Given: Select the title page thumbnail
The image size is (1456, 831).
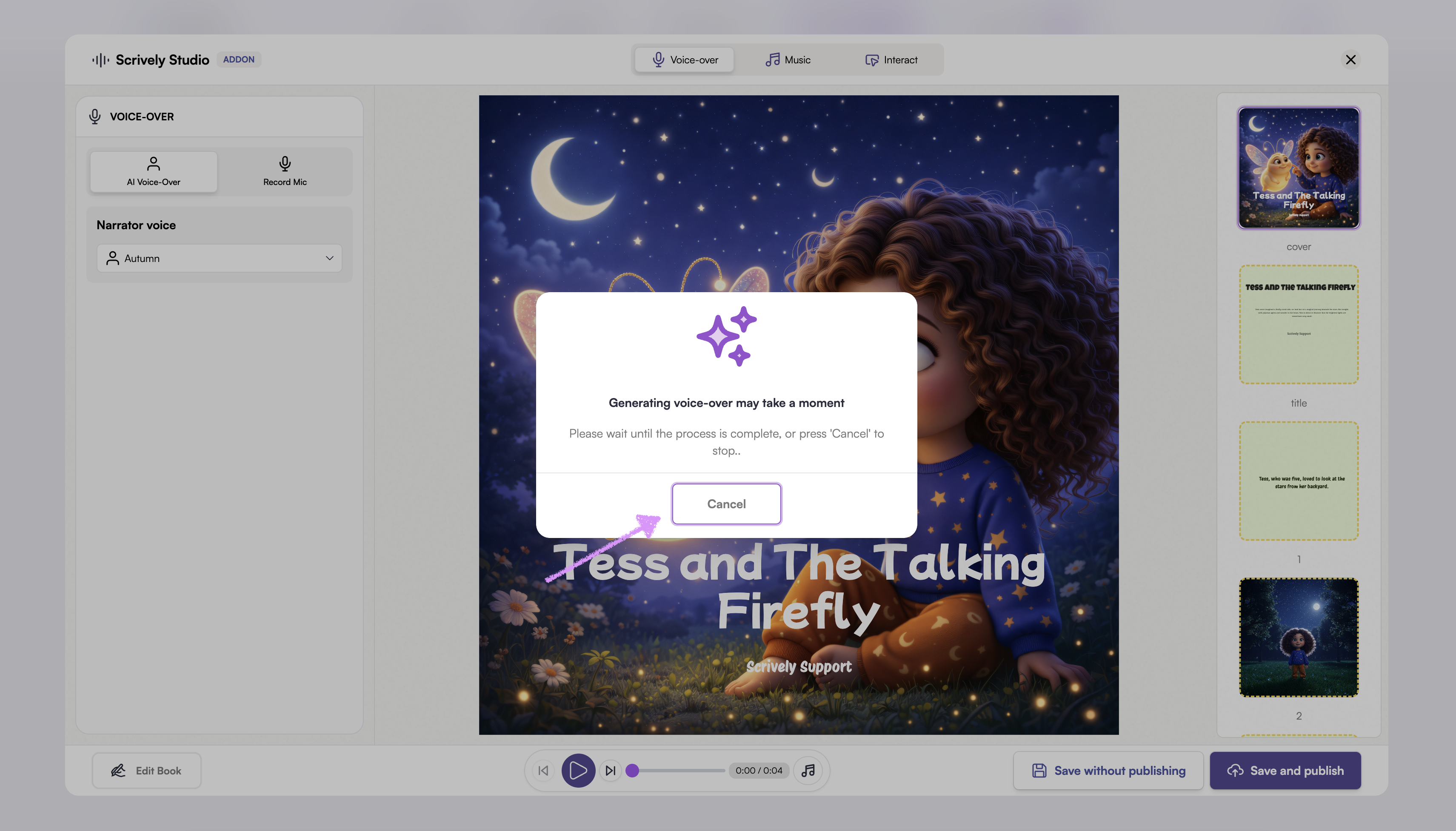Looking at the screenshot, I should pos(1299,325).
